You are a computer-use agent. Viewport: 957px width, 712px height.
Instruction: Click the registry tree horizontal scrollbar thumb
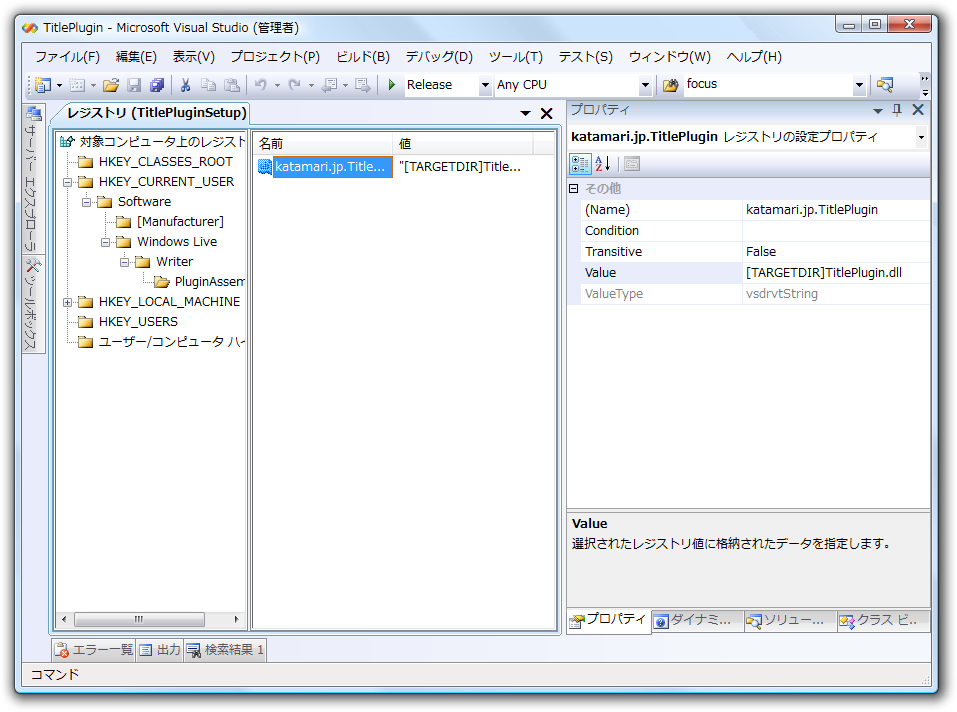139,619
